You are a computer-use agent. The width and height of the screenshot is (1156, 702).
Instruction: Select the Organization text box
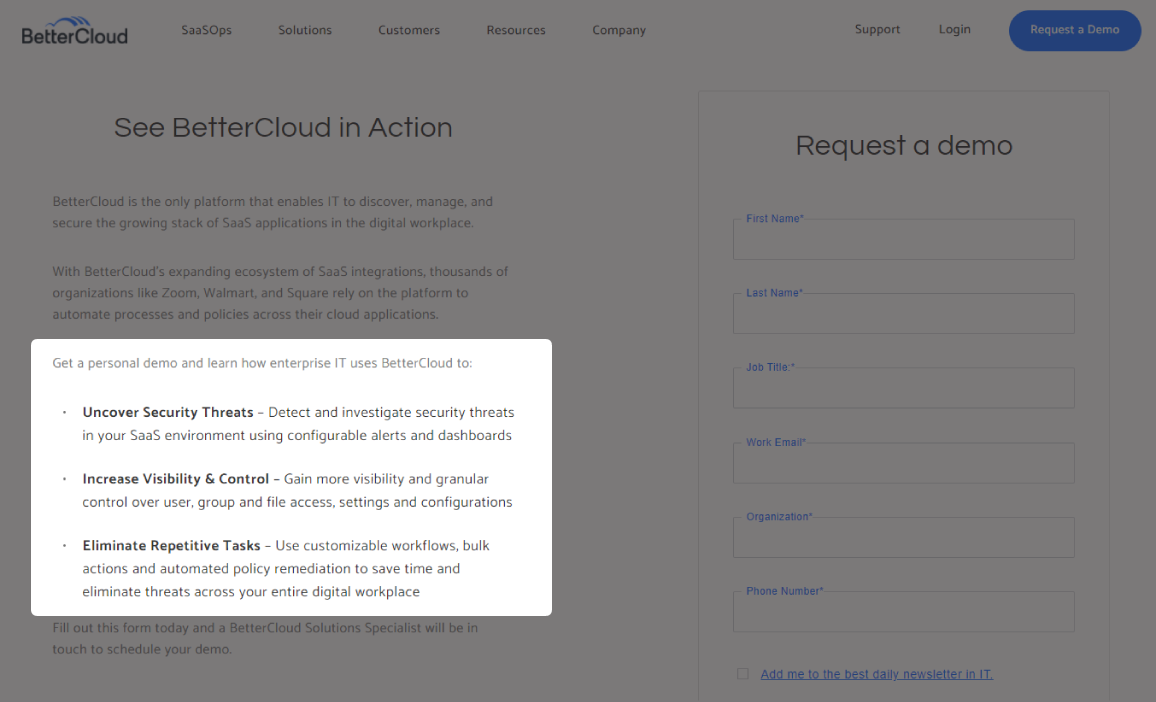point(903,538)
